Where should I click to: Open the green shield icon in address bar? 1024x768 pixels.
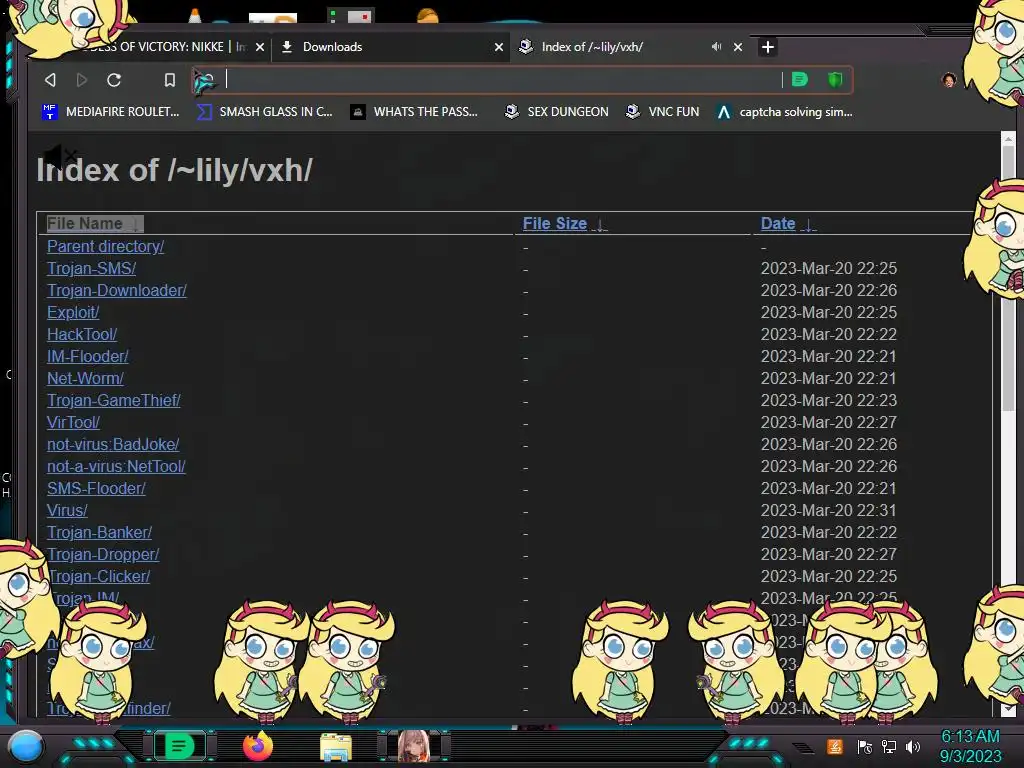pos(835,80)
